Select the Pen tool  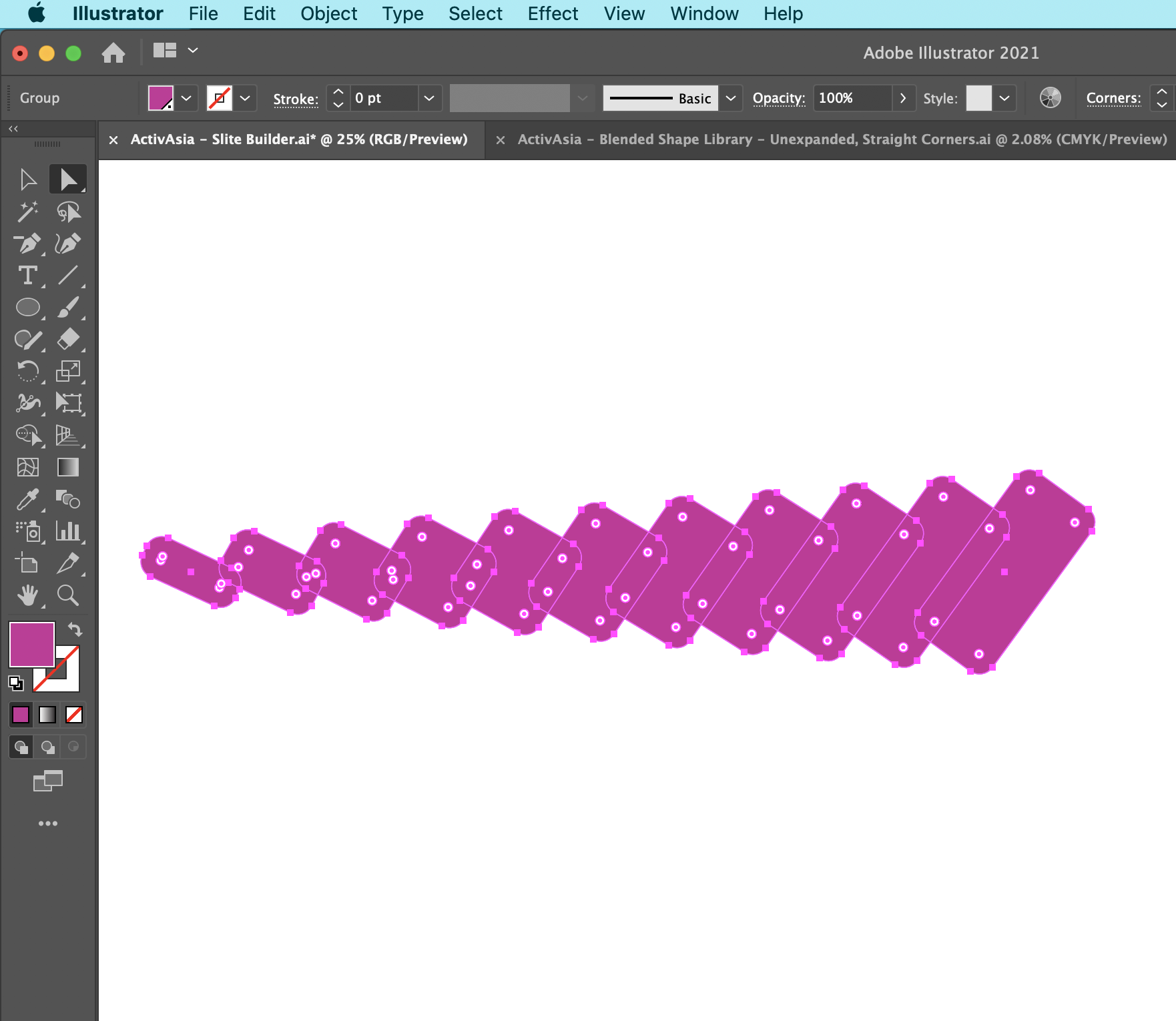point(28,244)
